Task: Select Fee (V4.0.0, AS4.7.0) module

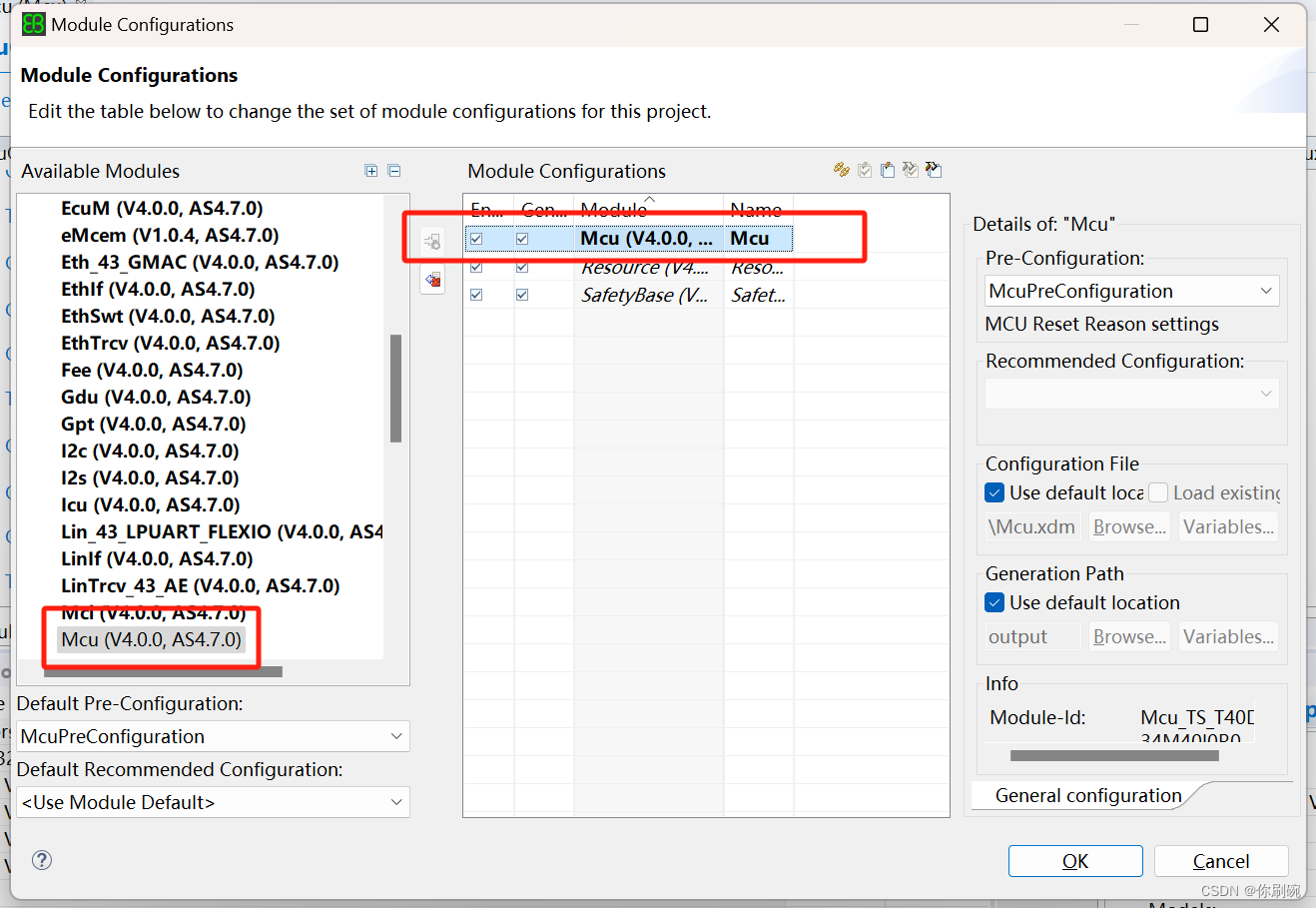Action: click(x=152, y=370)
